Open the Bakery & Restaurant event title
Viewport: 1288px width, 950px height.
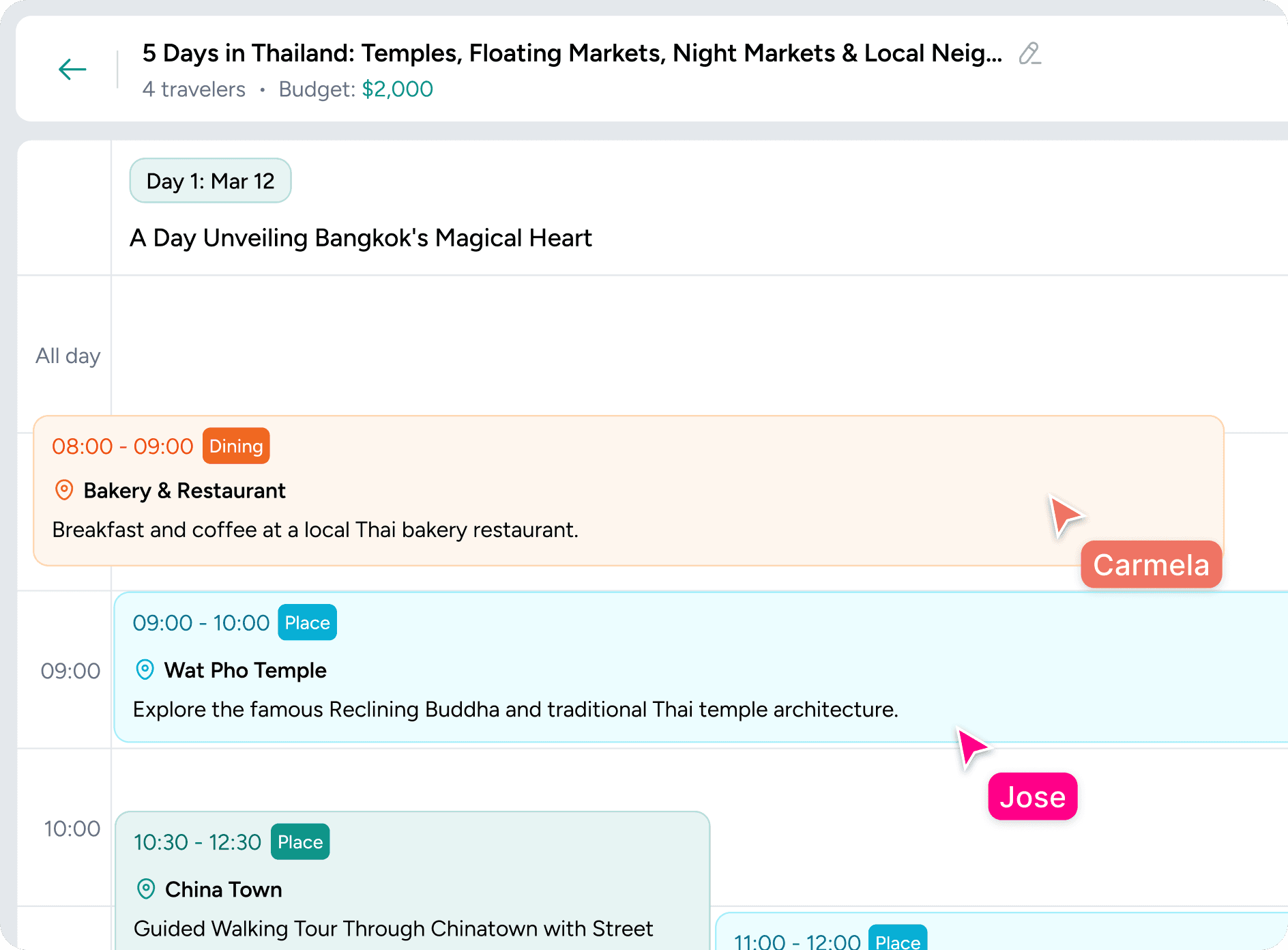pos(184,491)
